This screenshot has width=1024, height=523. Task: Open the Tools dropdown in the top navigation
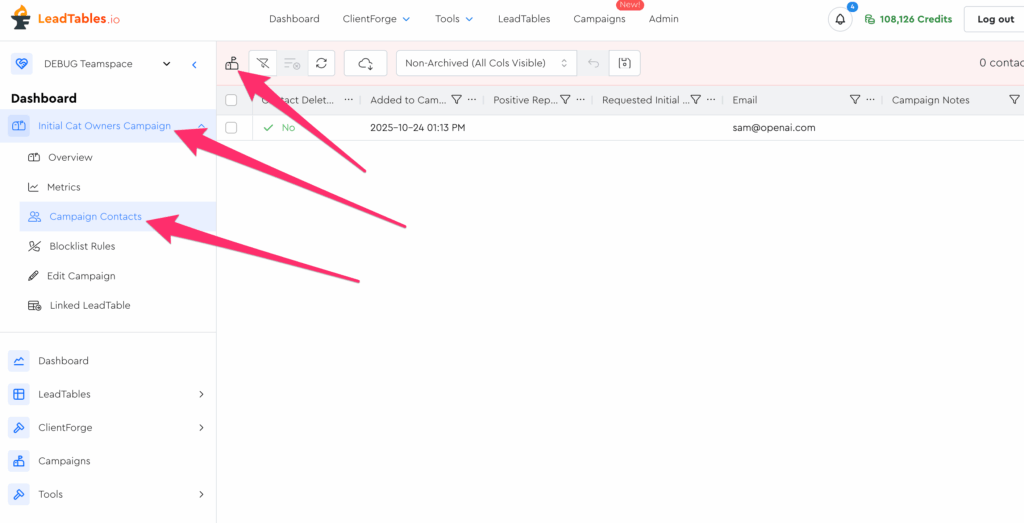click(454, 19)
